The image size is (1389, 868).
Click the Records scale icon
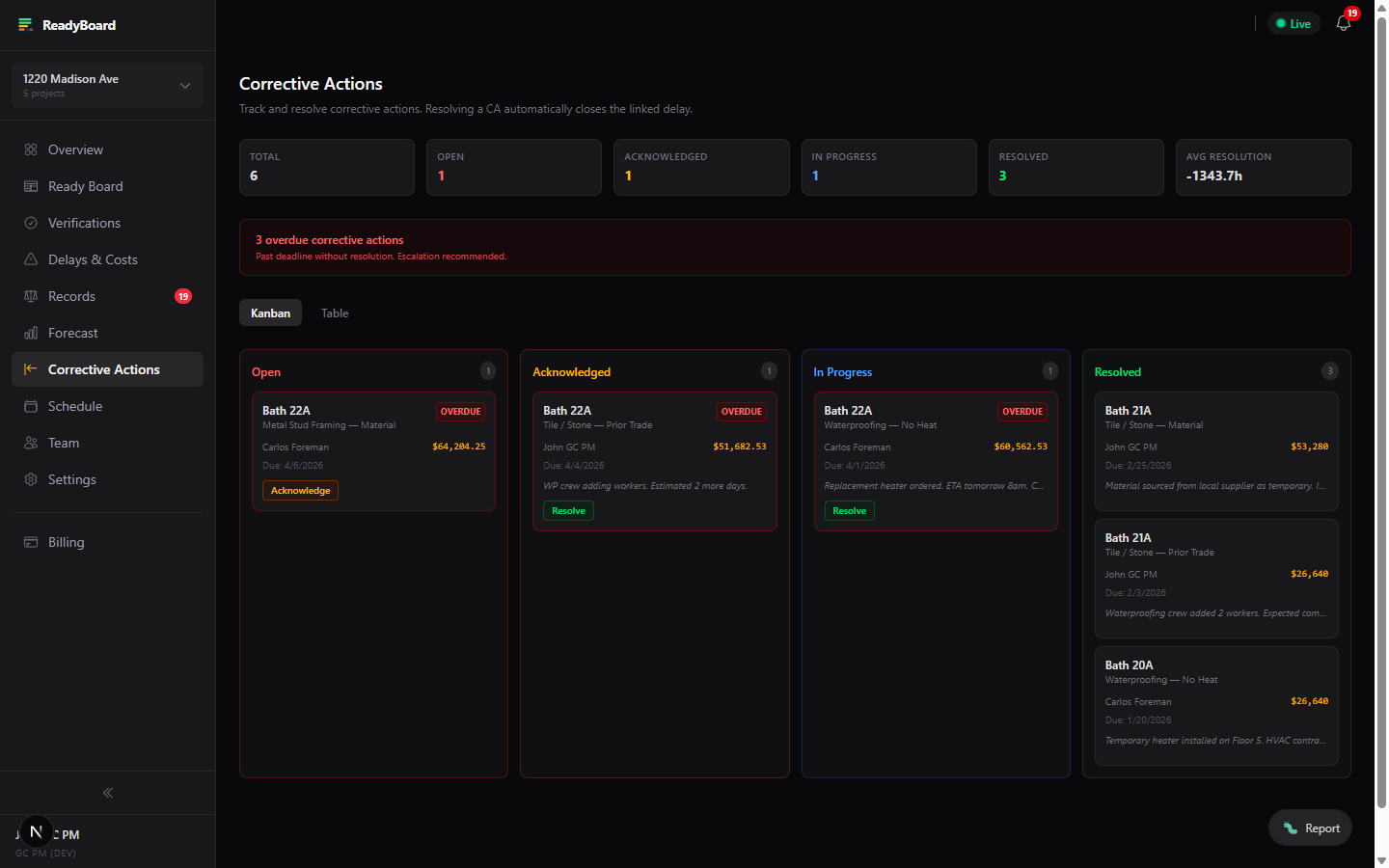(x=31, y=296)
